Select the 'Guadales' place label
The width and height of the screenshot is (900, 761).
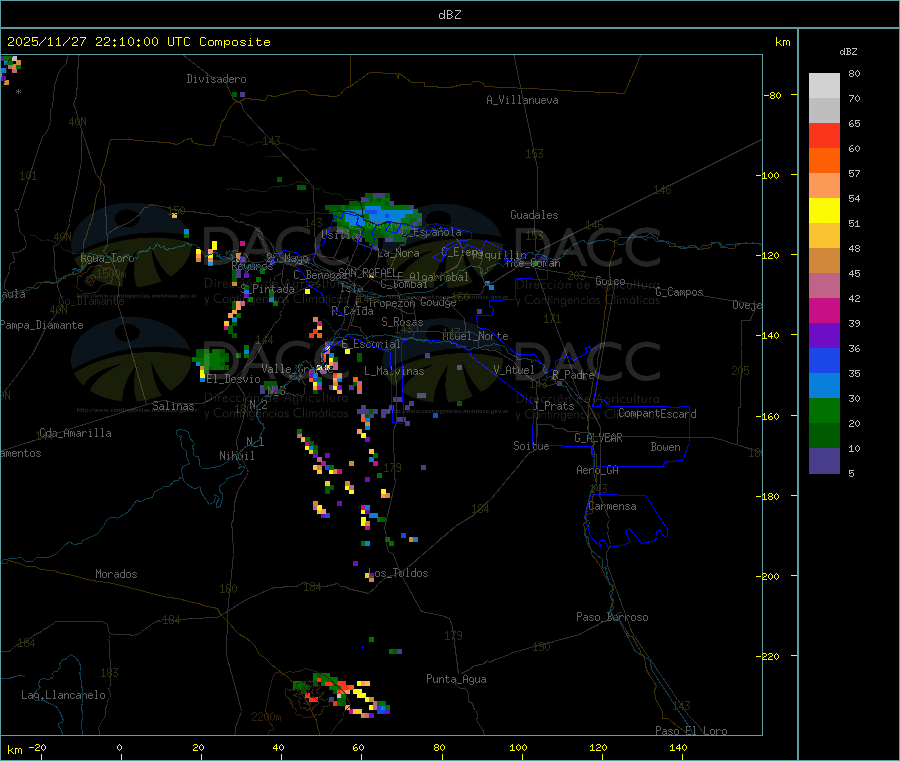534,215
